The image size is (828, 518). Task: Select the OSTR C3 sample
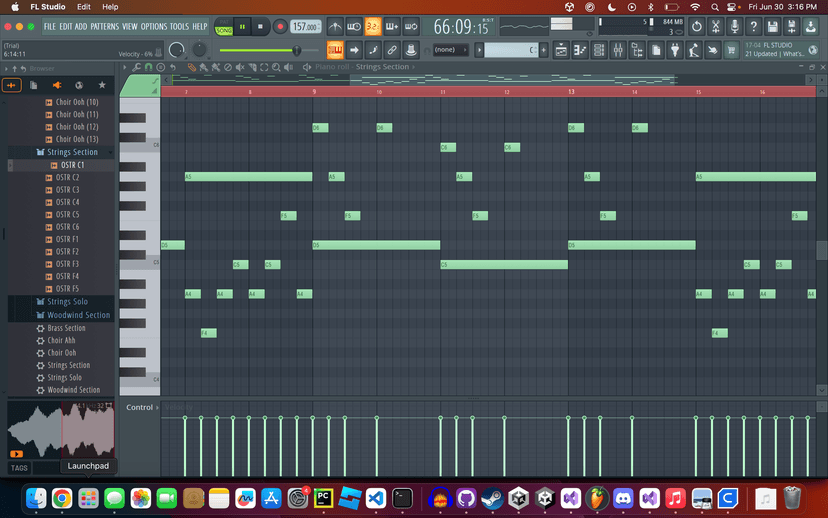click(68, 190)
